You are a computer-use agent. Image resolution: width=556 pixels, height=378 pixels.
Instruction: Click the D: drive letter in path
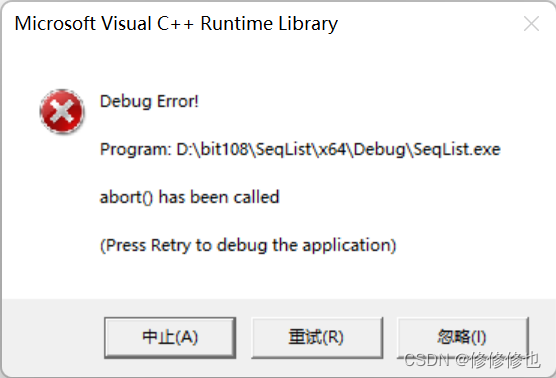[184, 149]
